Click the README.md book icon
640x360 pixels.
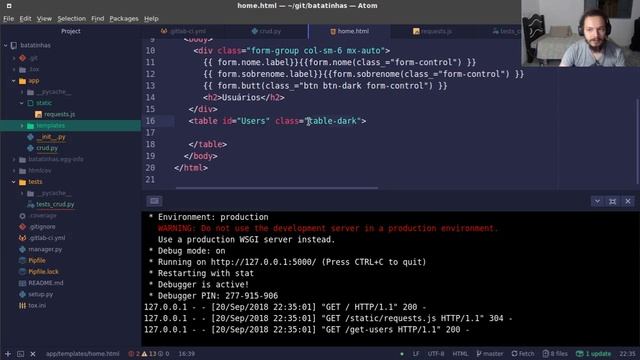(22, 283)
